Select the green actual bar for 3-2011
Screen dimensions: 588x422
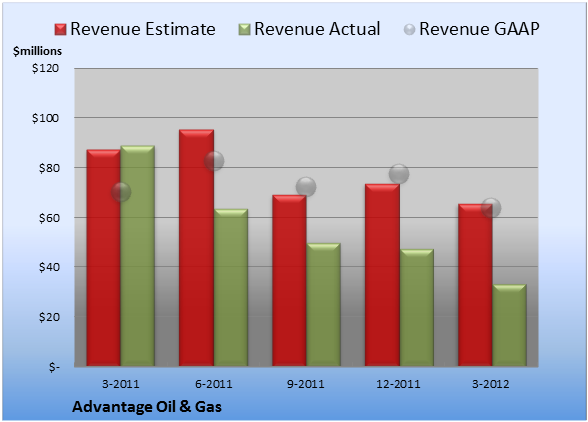137,256
